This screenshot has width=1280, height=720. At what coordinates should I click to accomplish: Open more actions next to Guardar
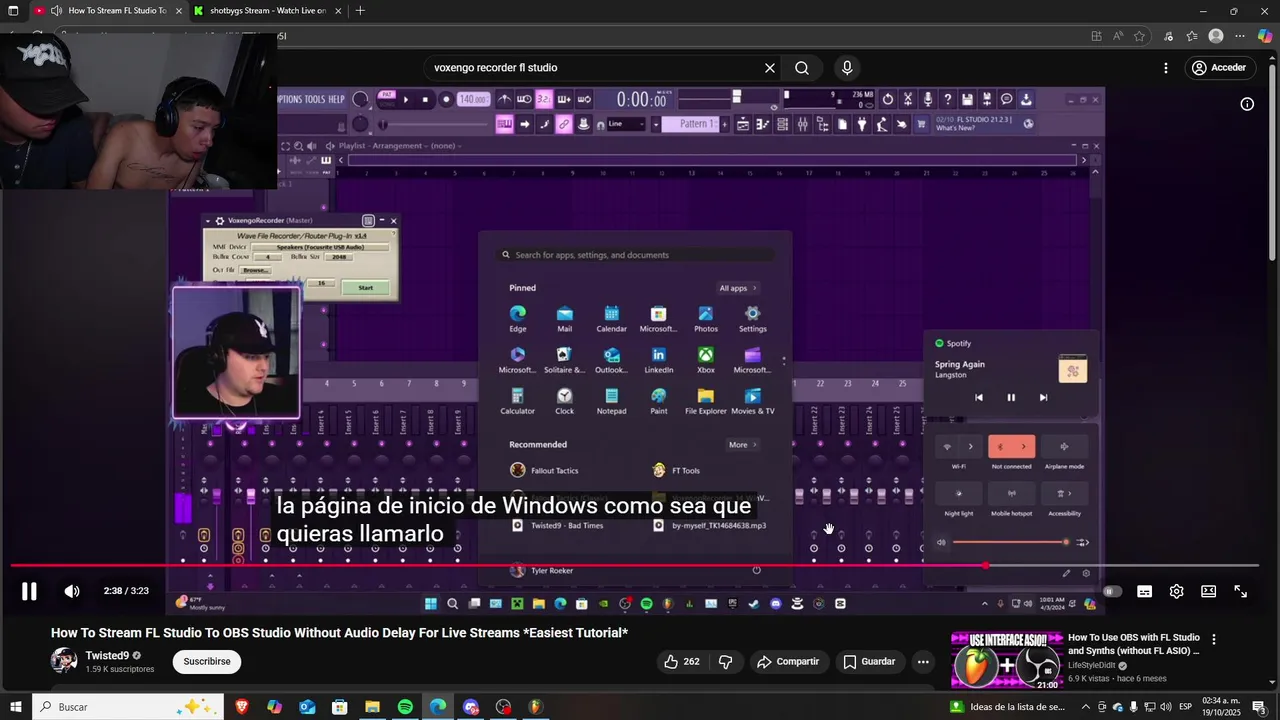coord(923,661)
